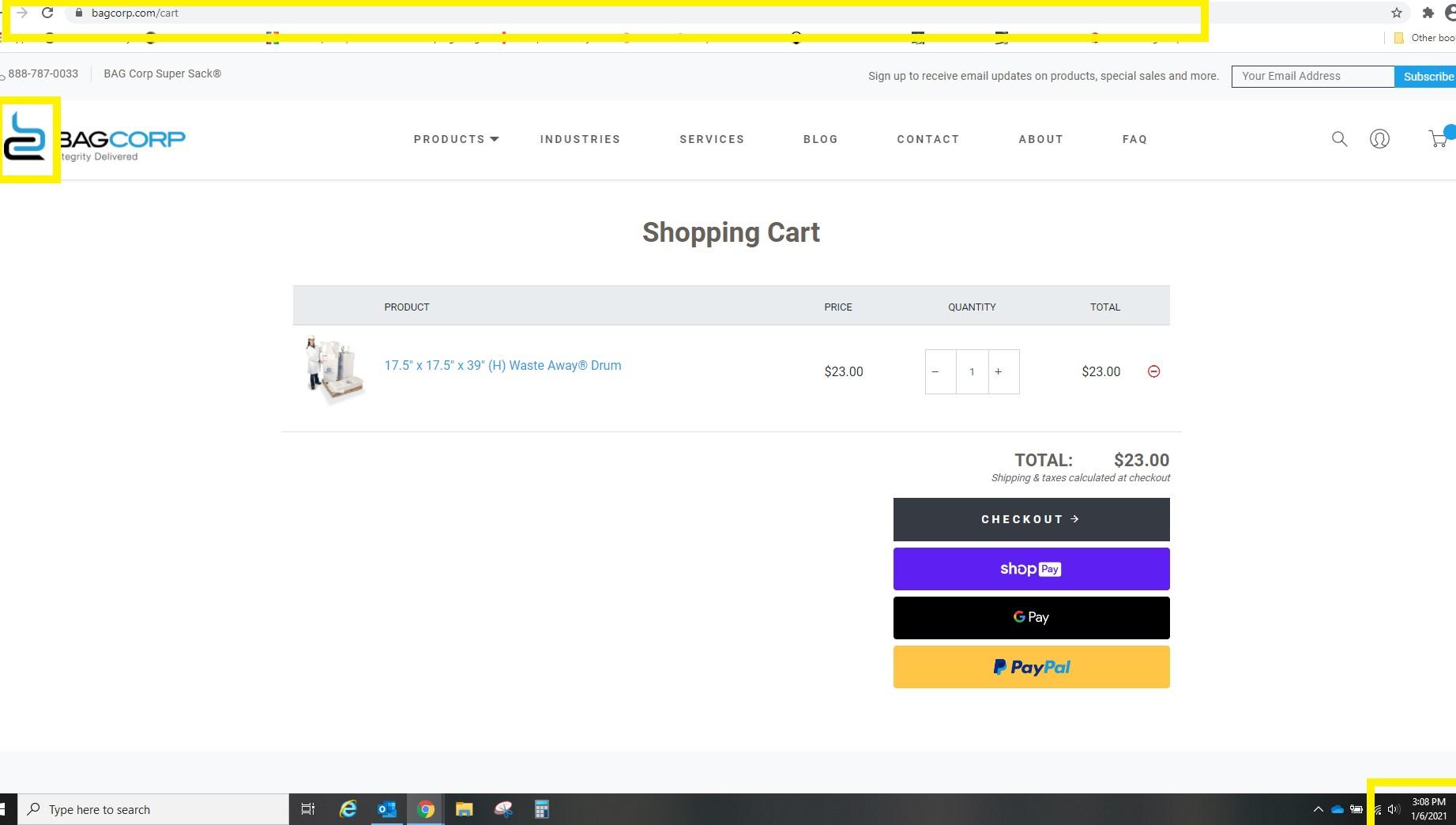Open Chrome extensions puzzle icon
1456x825 pixels.
(x=1428, y=13)
